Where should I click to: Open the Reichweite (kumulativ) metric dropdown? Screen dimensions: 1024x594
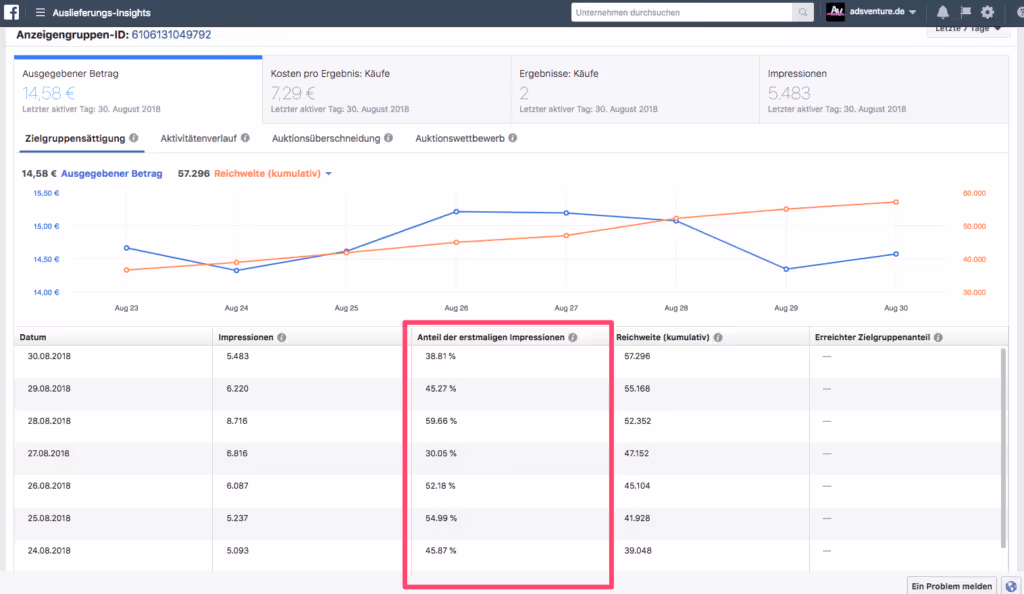[328, 174]
